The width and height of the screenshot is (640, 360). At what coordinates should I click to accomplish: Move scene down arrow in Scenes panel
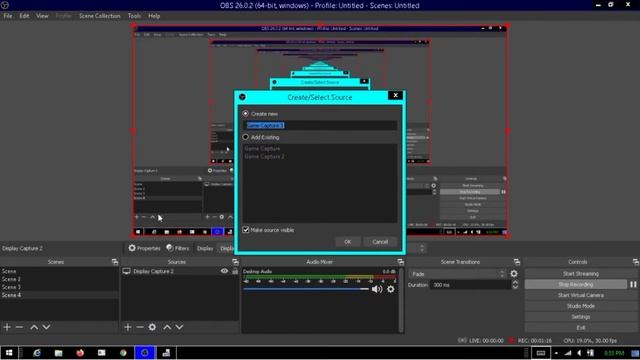(x=47, y=327)
